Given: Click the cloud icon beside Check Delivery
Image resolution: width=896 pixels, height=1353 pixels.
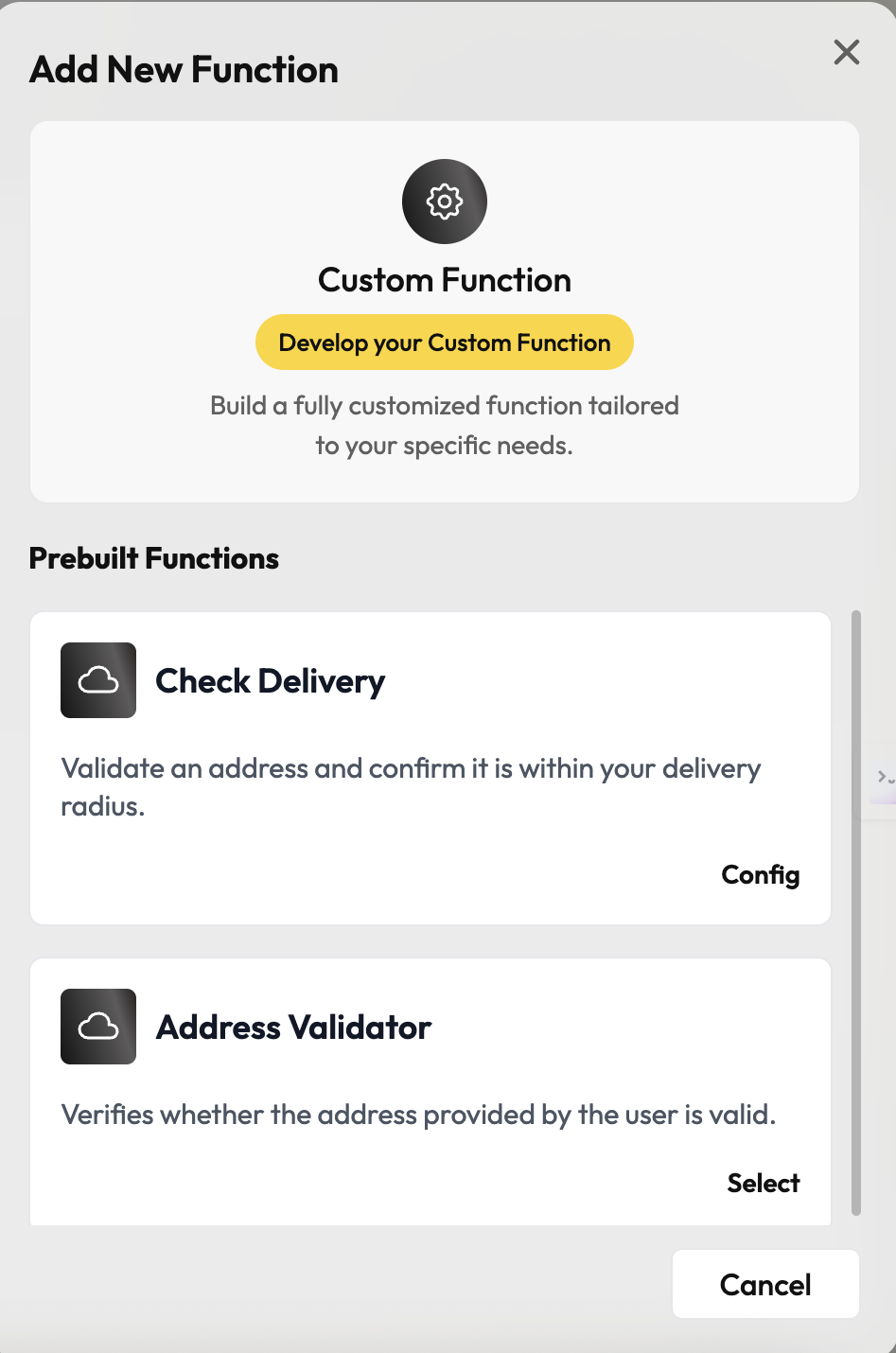Looking at the screenshot, I should [98, 680].
